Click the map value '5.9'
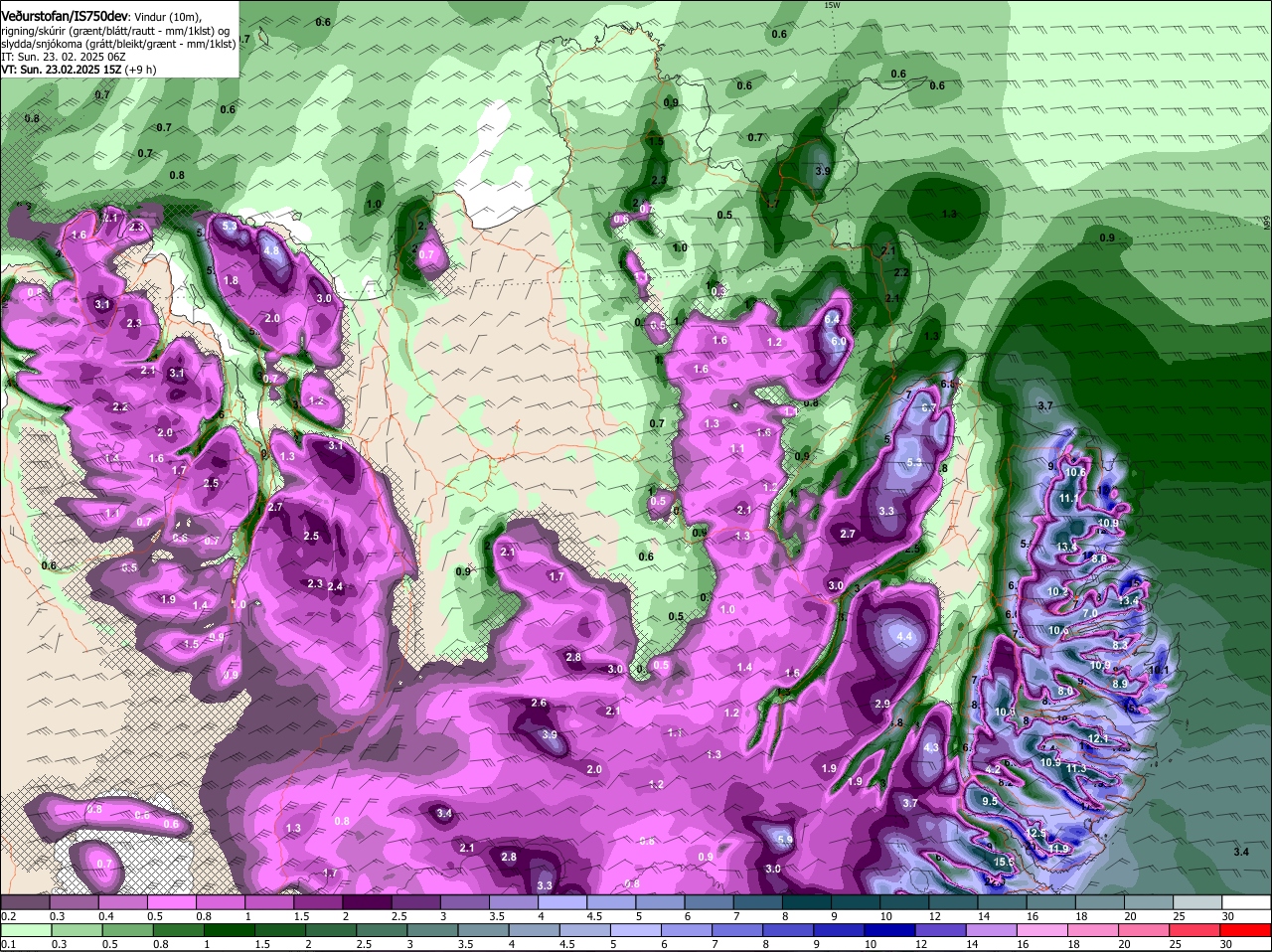This screenshot has width=1272, height=952. (x=785, y=840)
